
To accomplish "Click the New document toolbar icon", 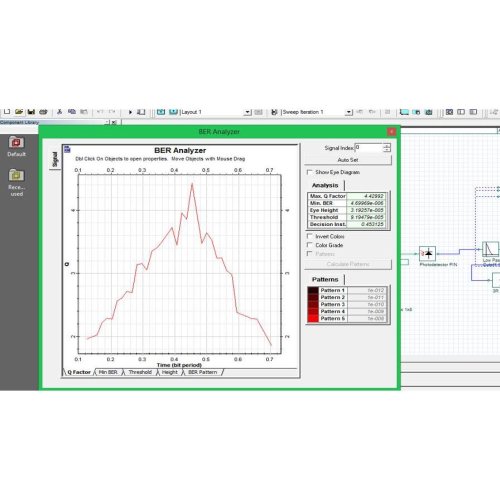I will 7,112.
